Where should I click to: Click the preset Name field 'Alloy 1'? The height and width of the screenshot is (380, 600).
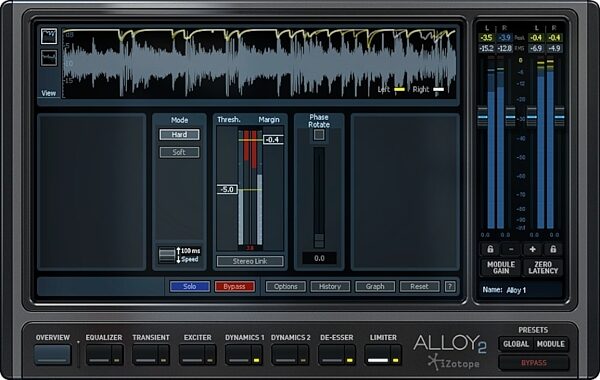click(521, 290)
